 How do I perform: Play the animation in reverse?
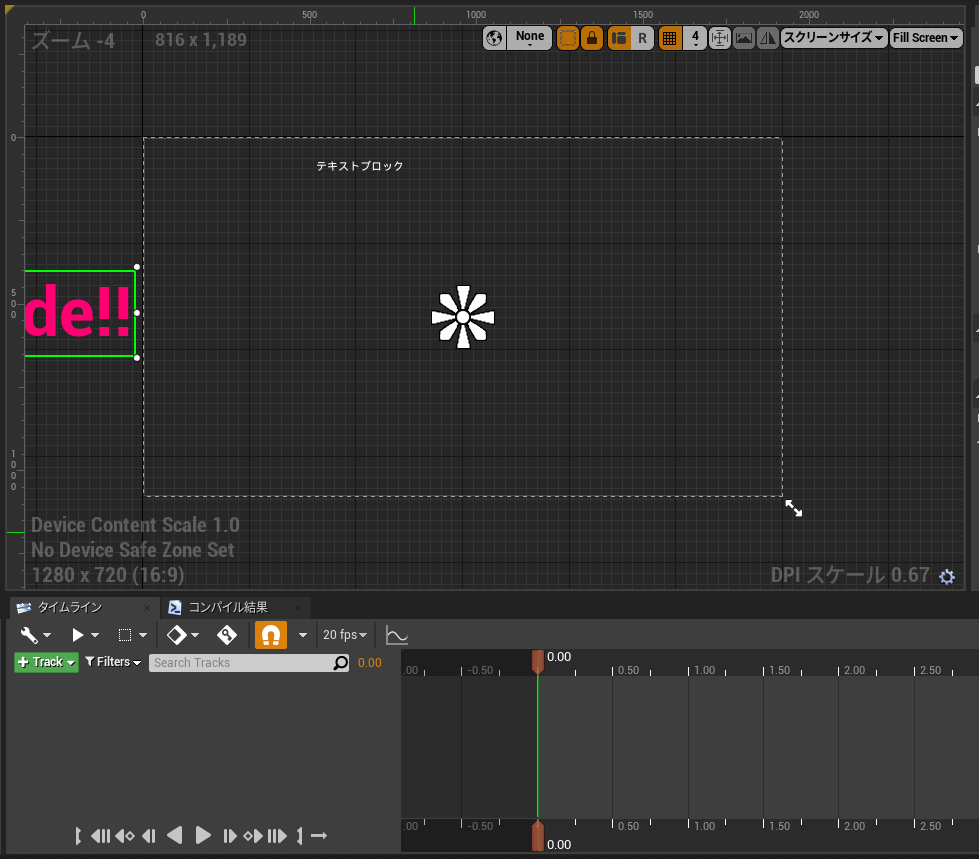click(175, 836)
